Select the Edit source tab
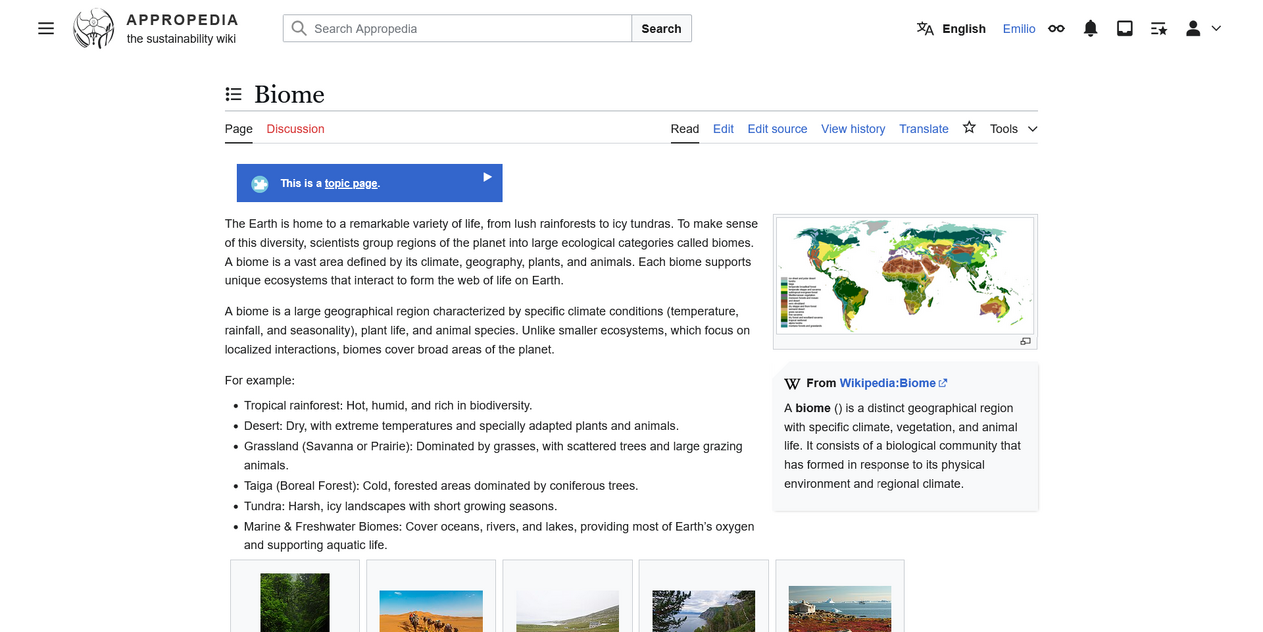This screenshot has height=632, width=1263. tap(777, 129)
